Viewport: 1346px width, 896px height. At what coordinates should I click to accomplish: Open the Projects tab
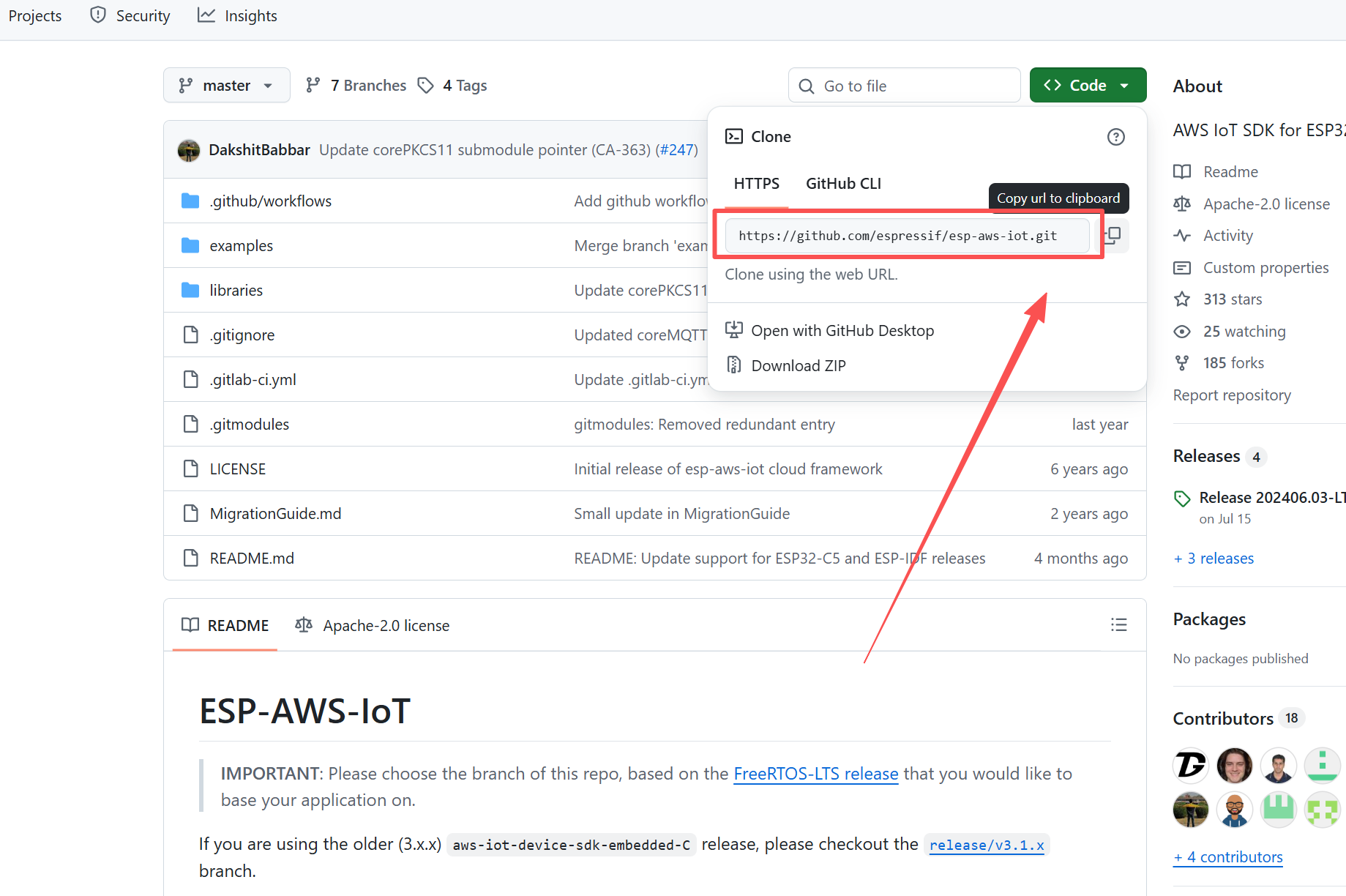point(34,16)
